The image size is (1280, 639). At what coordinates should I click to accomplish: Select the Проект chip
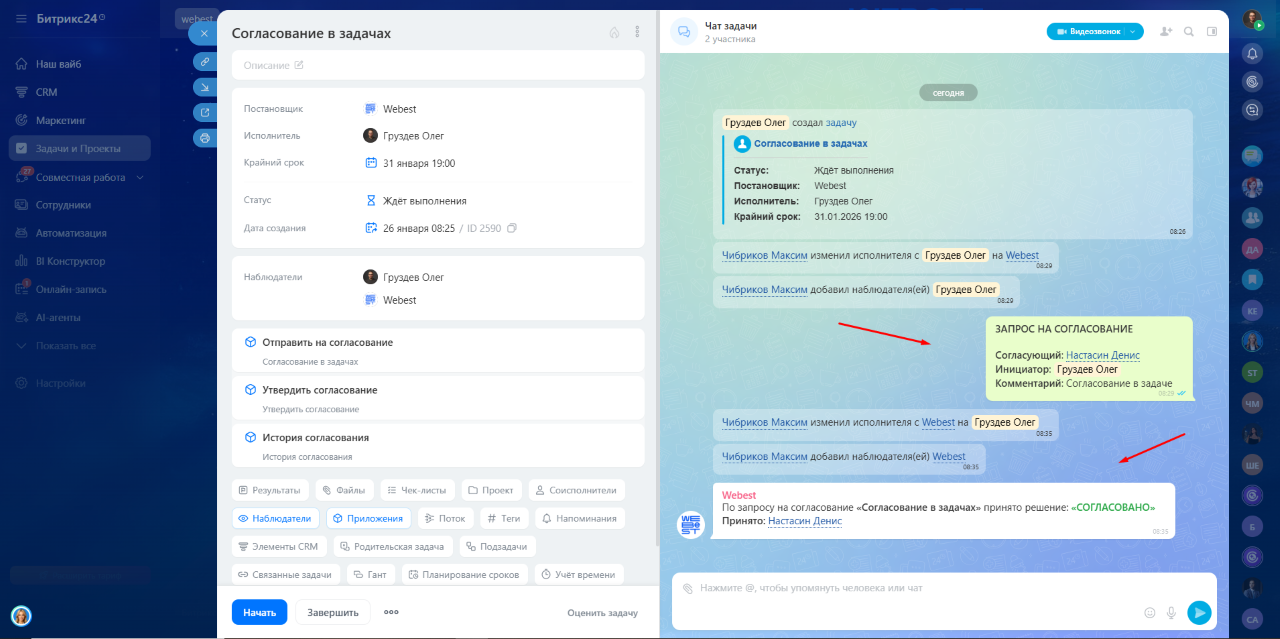tap(490, 490)
